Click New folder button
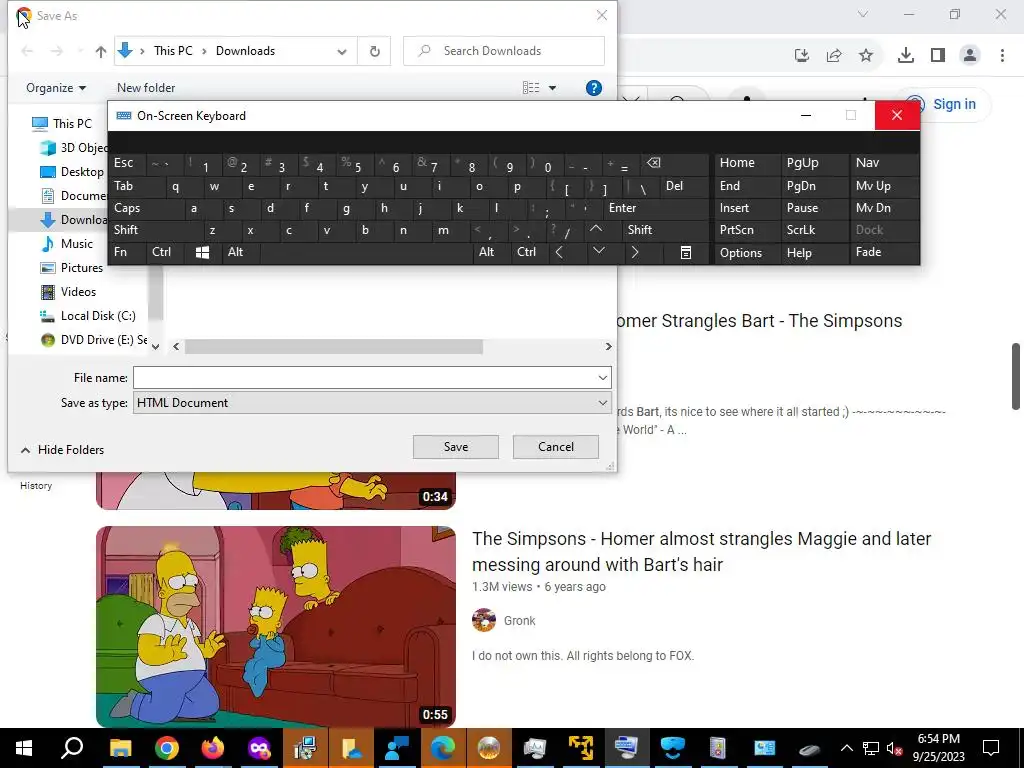Screen dimensions: 1024x768 pyautogui.click(x=146, y=88)
